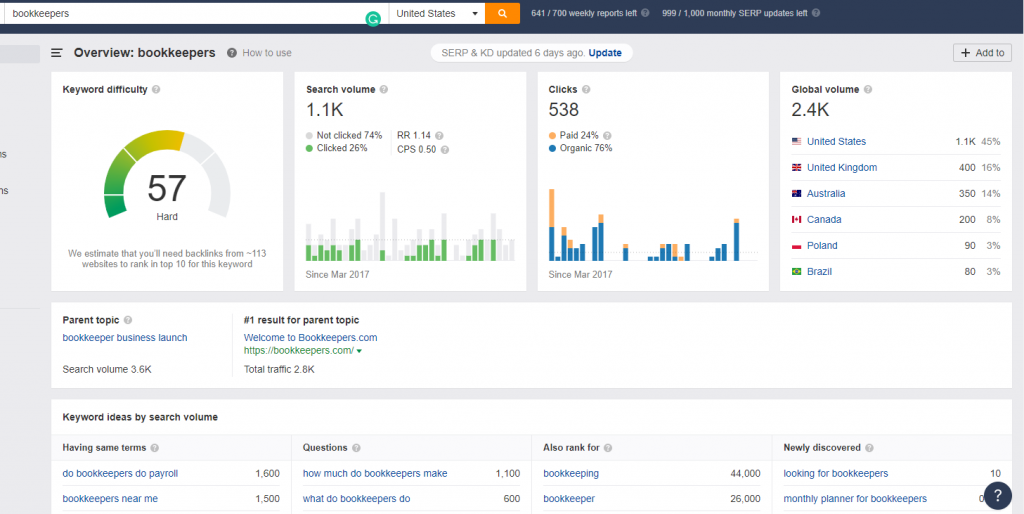Click the orange search button

(x=502, y=13)
